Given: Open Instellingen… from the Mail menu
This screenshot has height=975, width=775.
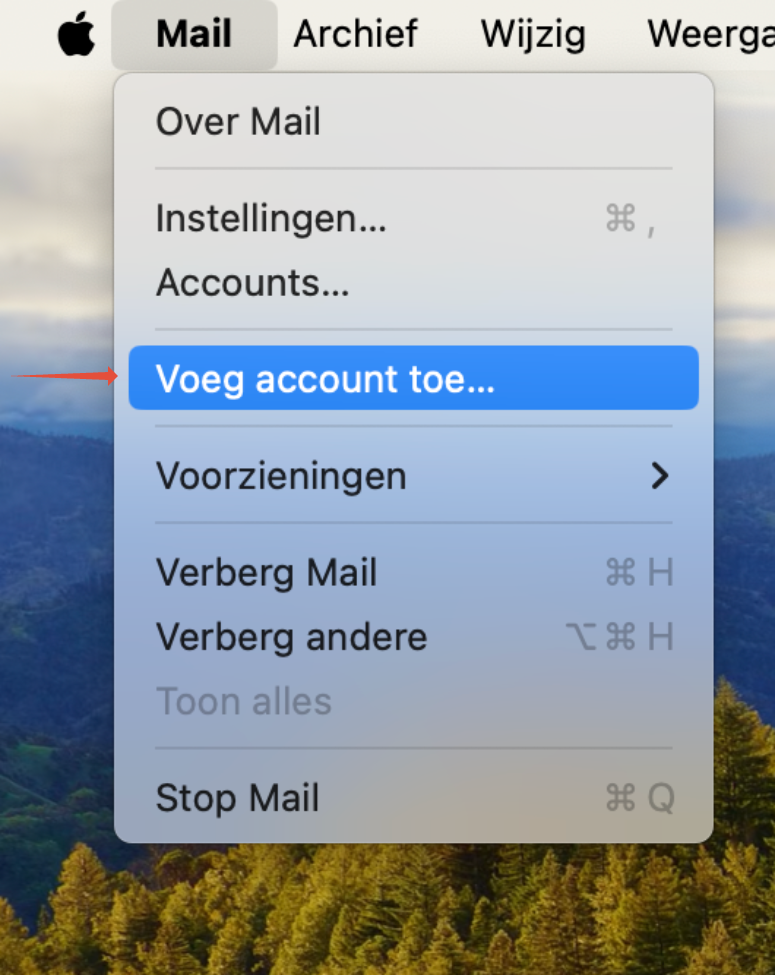Looking at the screenshot, I should click(414, 218).
